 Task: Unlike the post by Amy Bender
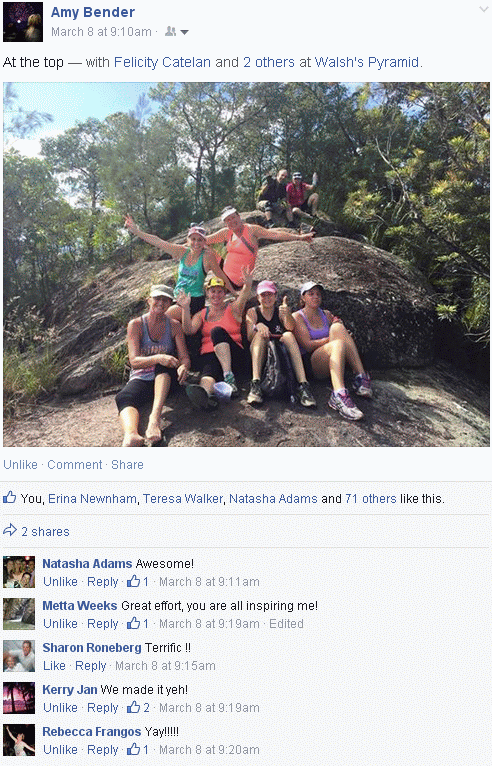click(21, 465)
